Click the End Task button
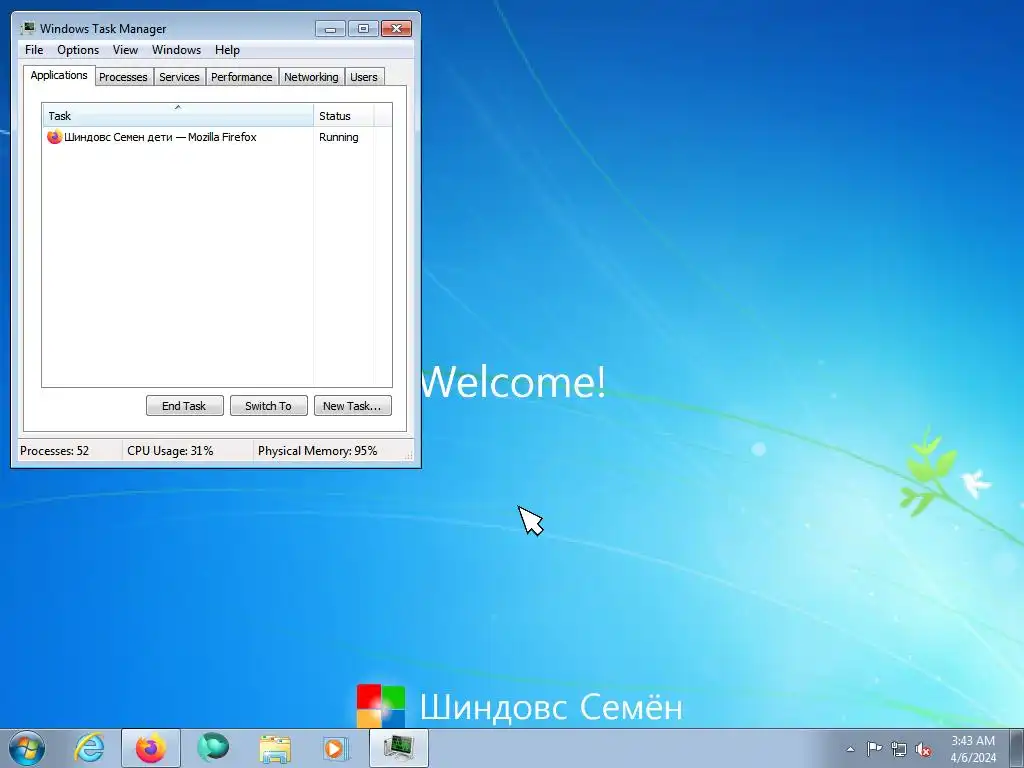1024x768 pixels. pos(185,406)
